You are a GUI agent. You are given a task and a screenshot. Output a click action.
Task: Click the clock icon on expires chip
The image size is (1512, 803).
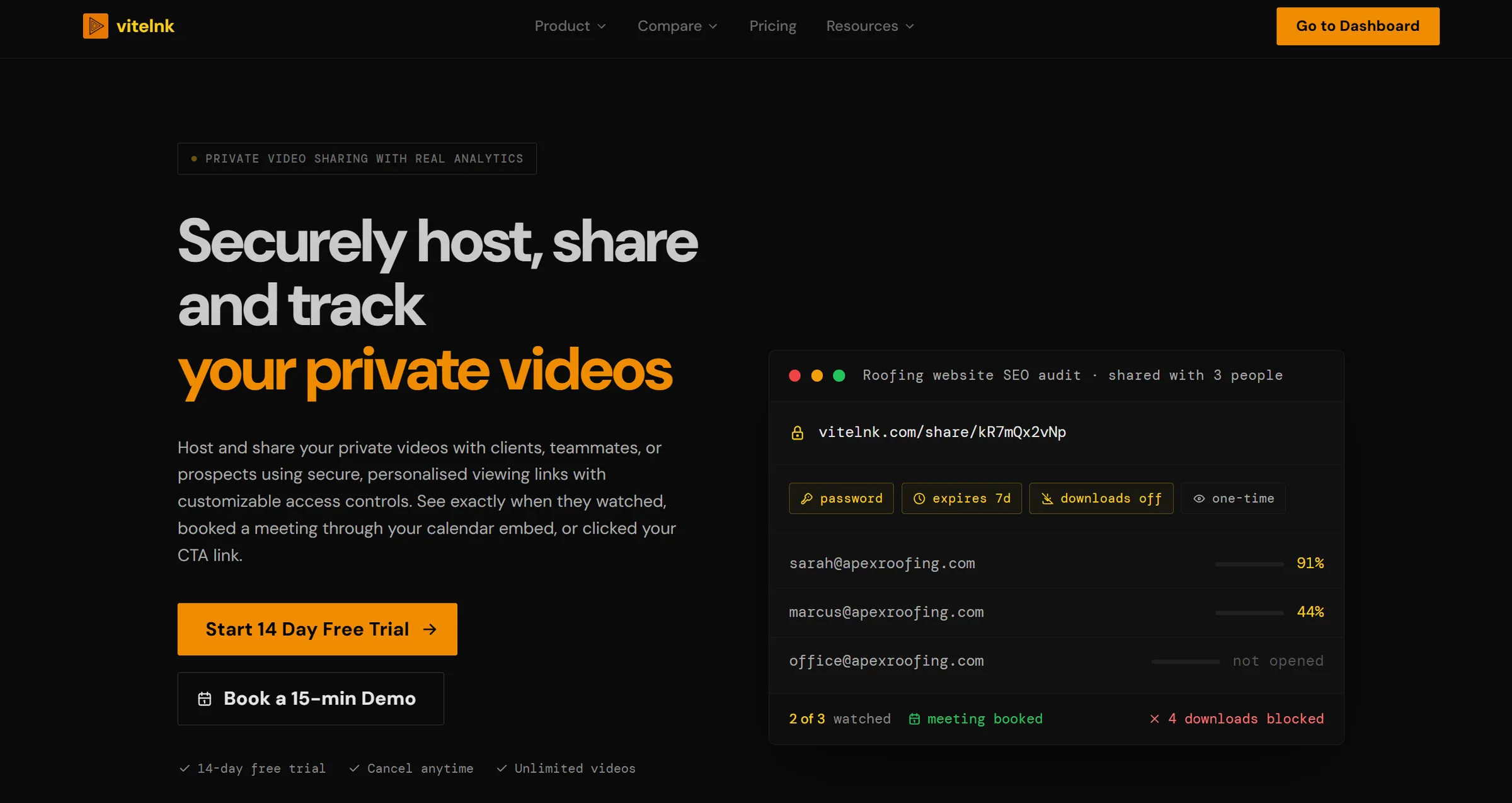click(x=919, y=498)
